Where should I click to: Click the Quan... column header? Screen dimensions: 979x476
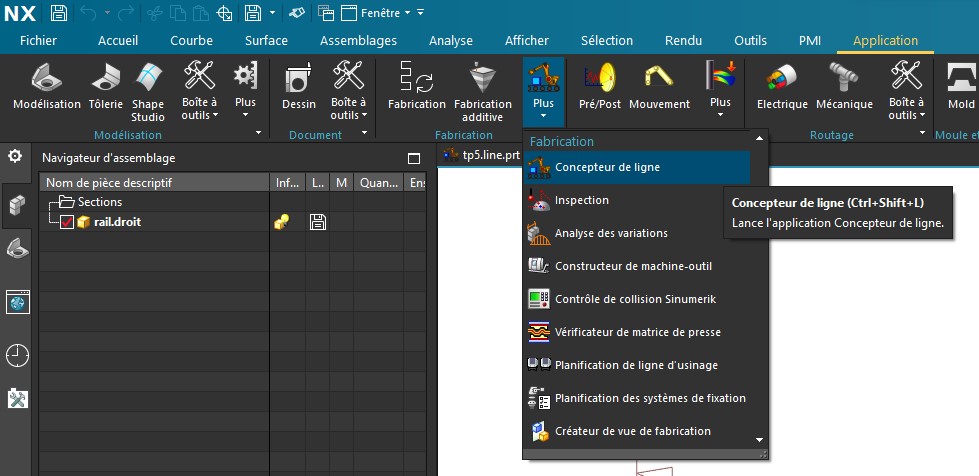pyautogui.click(x=378, y=183)
